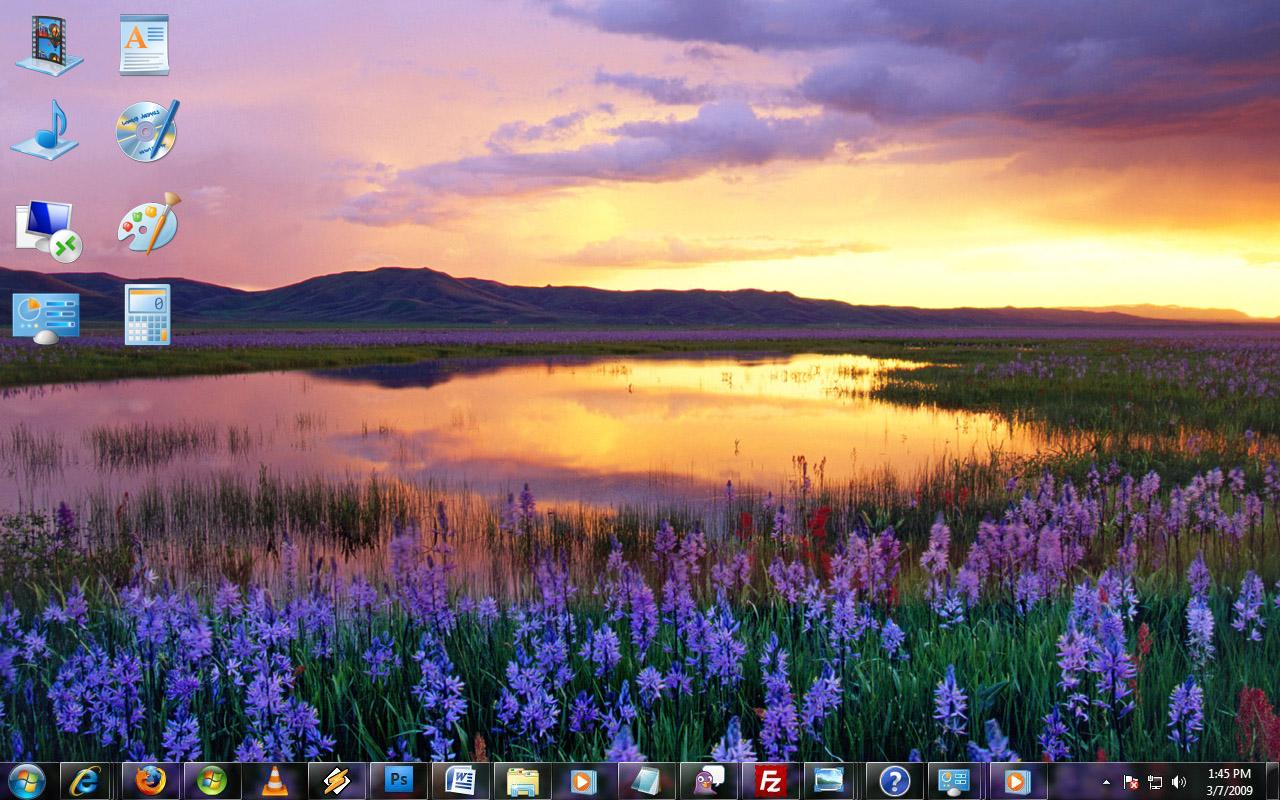Open the Videos library desktop icon

click(x=48, y=45)
